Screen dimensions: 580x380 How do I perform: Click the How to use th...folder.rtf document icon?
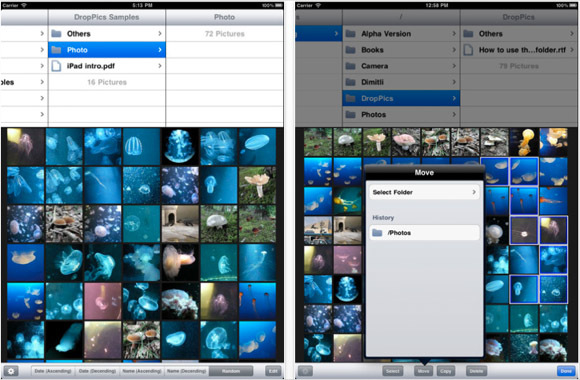click(x=468, y=50)
